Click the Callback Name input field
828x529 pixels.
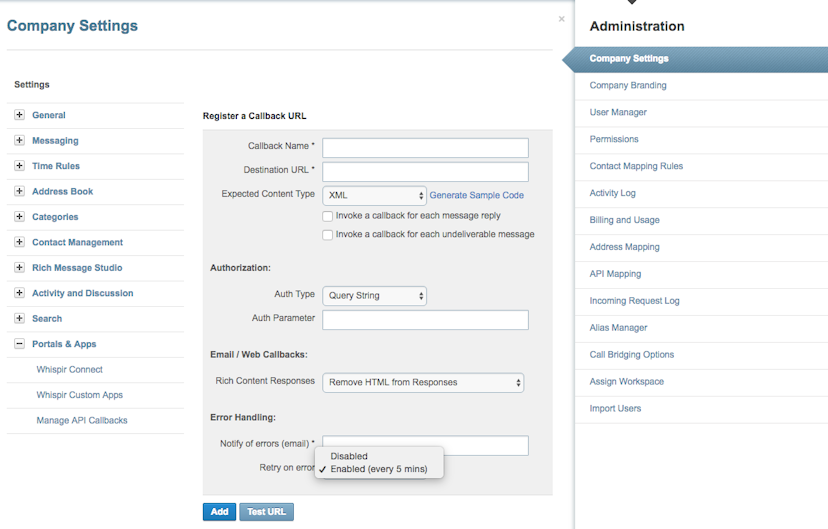[425, 147]
